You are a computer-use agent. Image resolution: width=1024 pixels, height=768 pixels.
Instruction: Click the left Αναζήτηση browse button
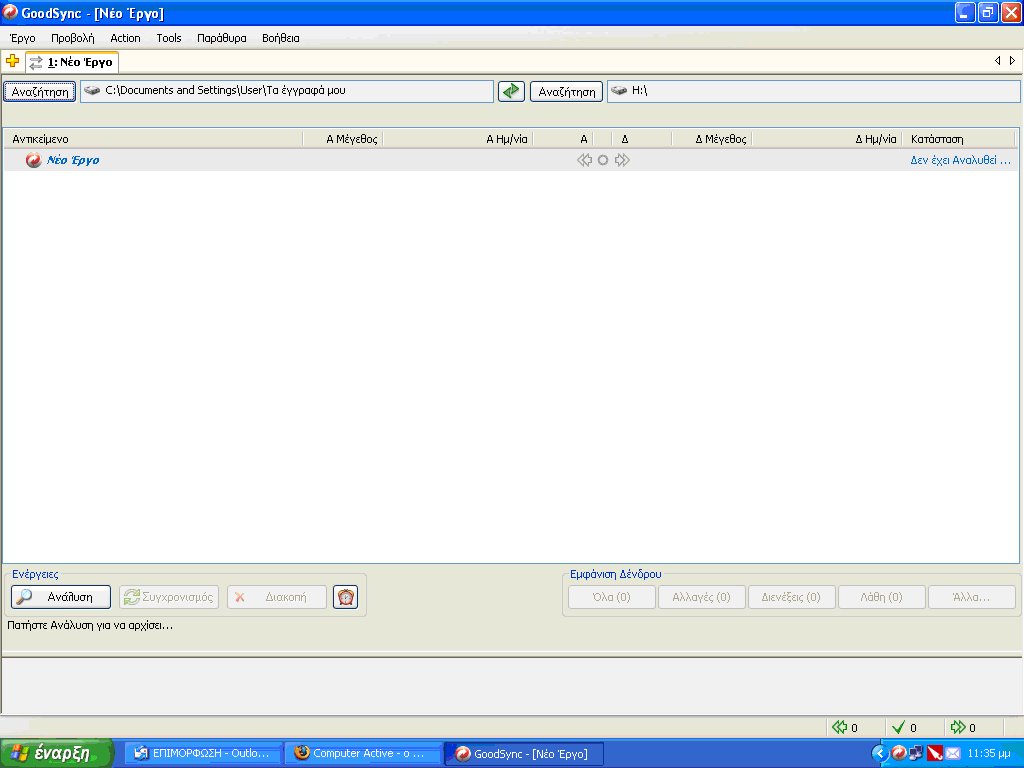point(39,90)
